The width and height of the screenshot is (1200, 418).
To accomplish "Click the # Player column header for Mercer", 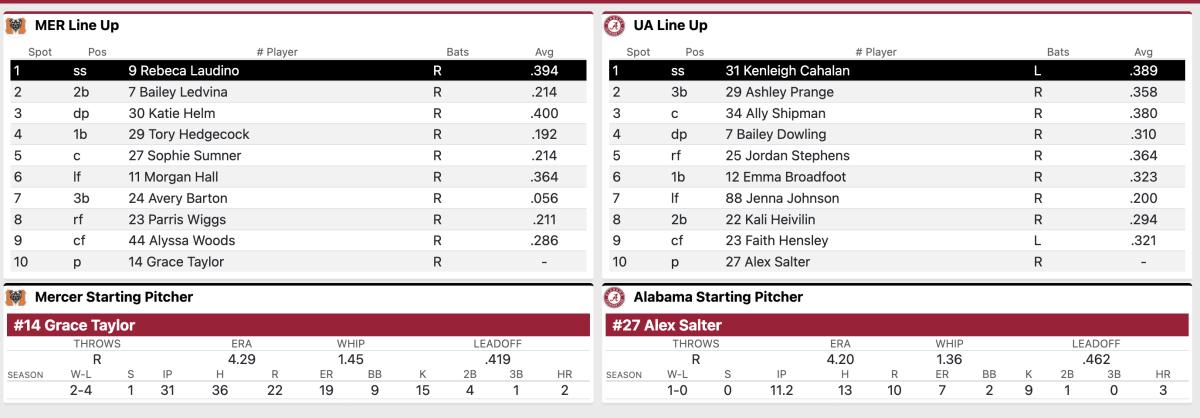I will point(277,52).
